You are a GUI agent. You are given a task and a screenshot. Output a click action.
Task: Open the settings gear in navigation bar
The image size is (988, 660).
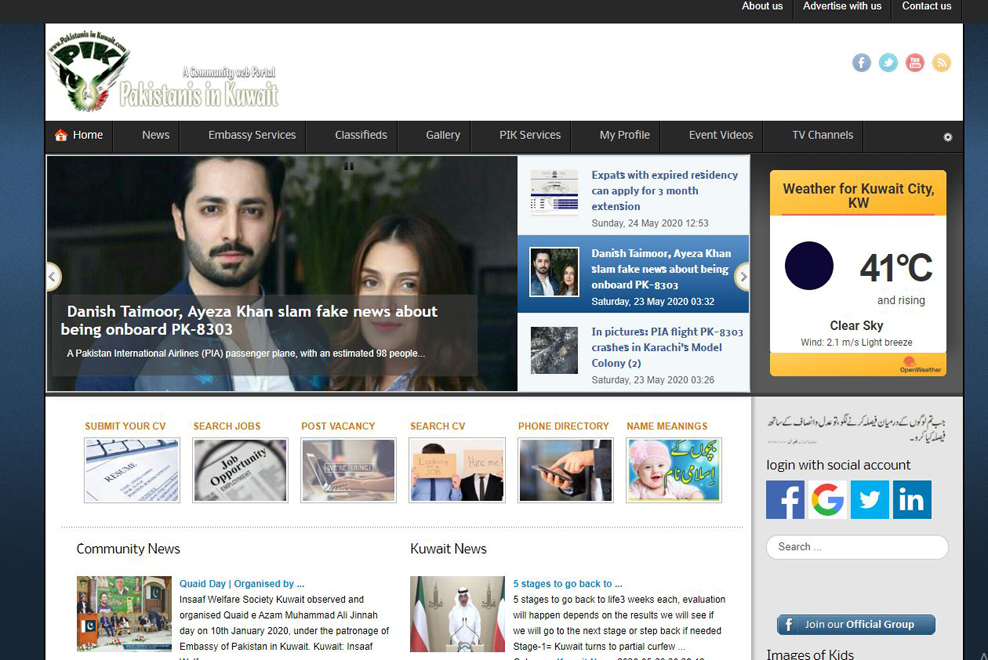[x=948, y=137]
